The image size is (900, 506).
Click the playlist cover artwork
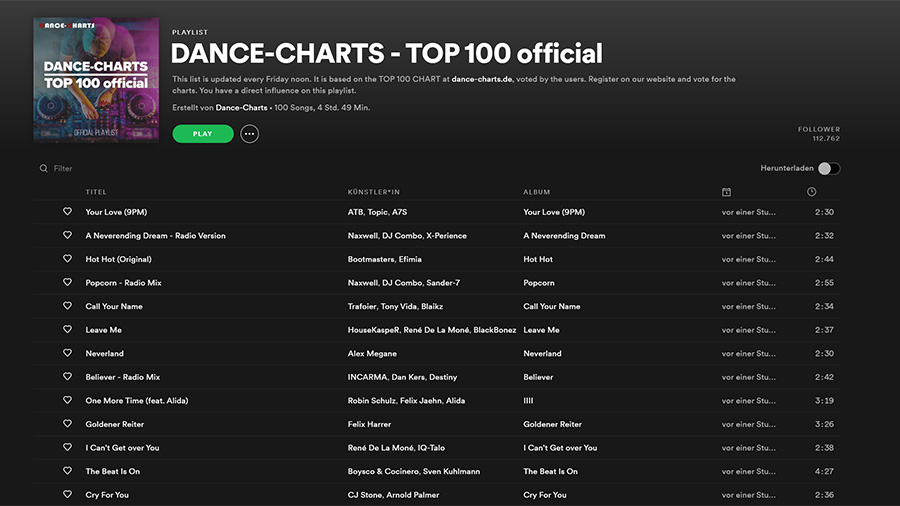tap(96, 80)
